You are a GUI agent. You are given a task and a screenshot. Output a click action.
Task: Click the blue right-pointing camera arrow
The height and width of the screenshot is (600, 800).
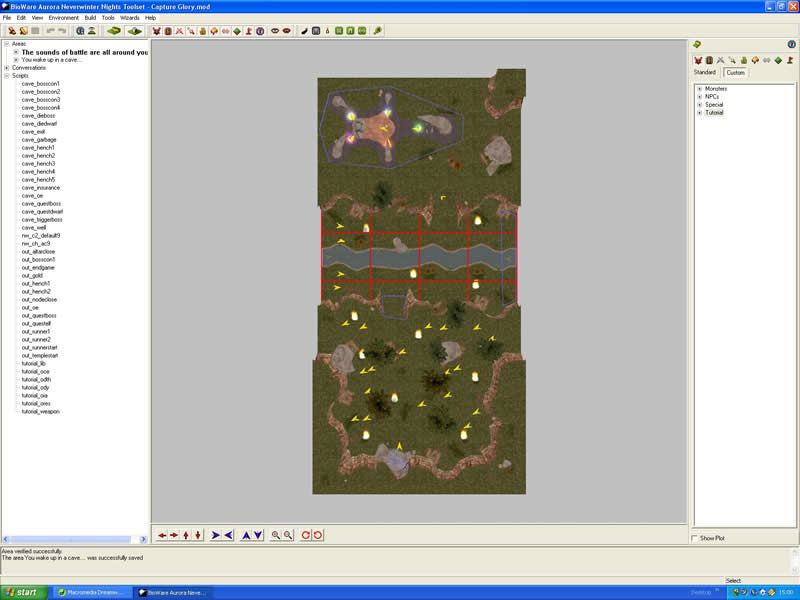[x=215, y=535]
